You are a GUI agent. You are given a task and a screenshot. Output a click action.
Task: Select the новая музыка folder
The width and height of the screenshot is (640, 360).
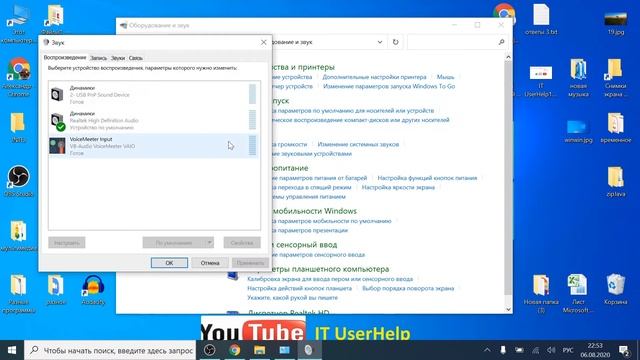click(578, 78)
